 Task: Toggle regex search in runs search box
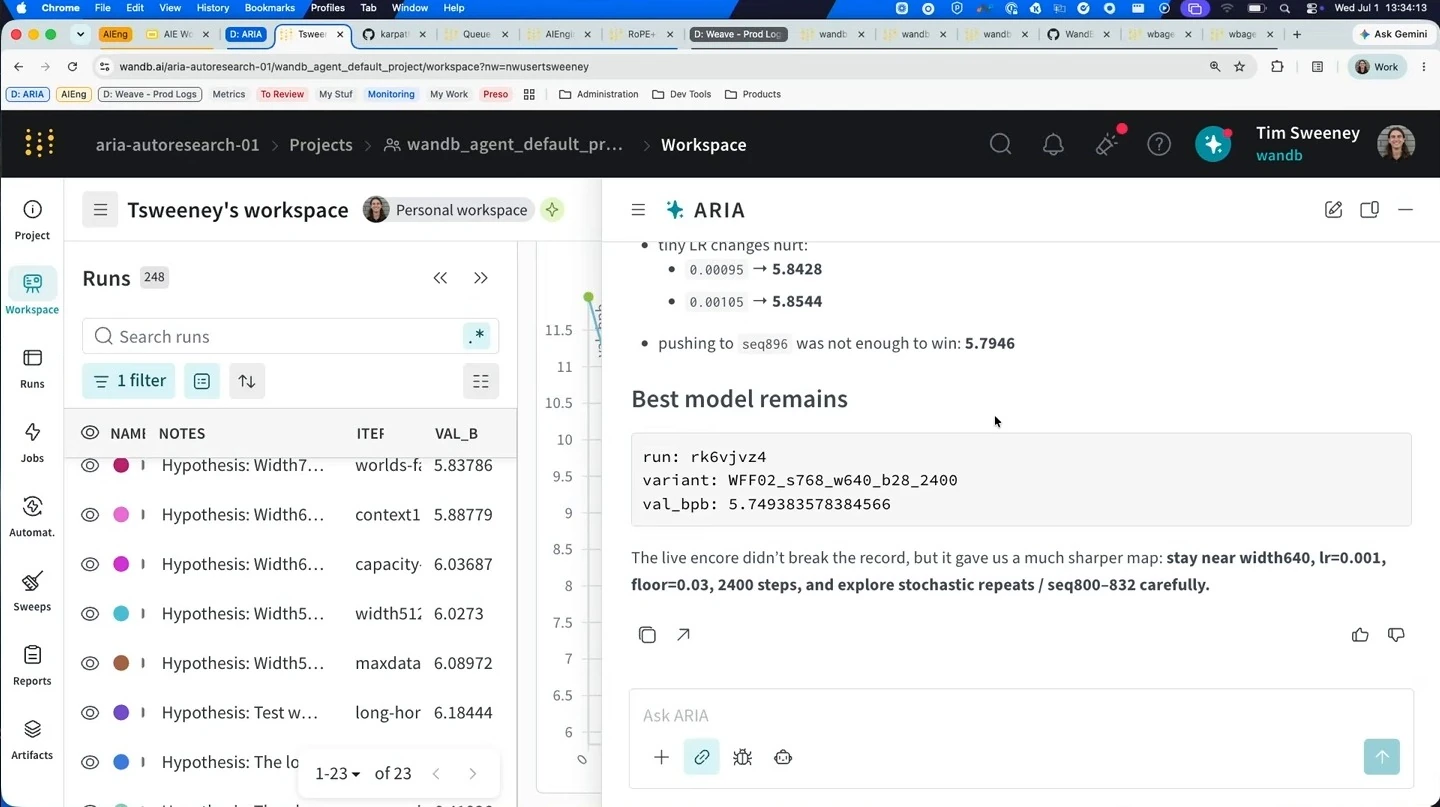(x=477, y=337)
